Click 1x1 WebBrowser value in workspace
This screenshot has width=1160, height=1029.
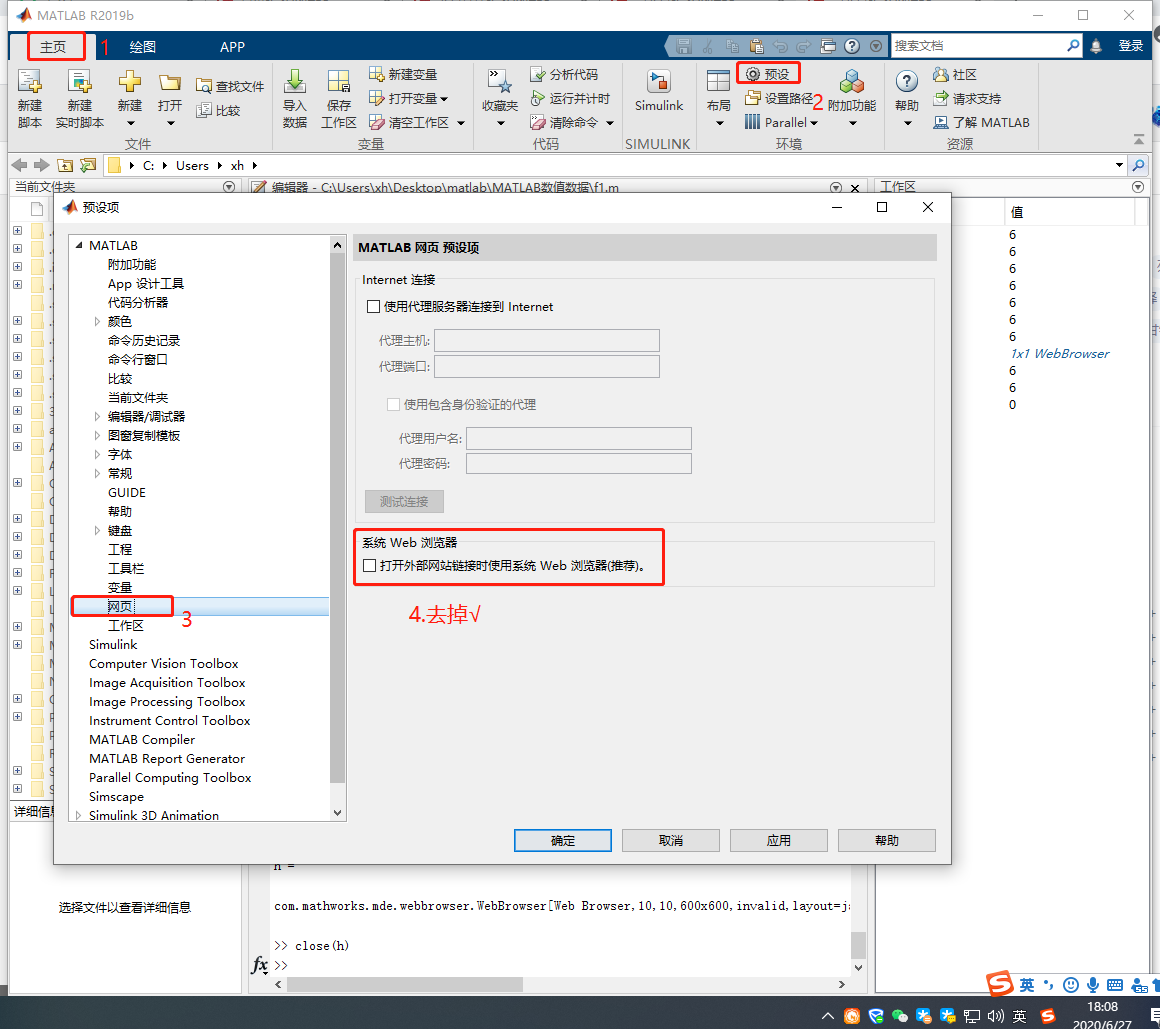coord(1059,354)
